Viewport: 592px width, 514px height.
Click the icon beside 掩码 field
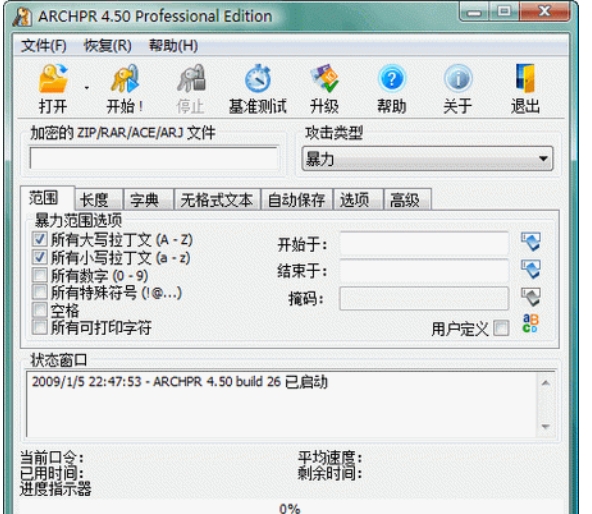531,297
